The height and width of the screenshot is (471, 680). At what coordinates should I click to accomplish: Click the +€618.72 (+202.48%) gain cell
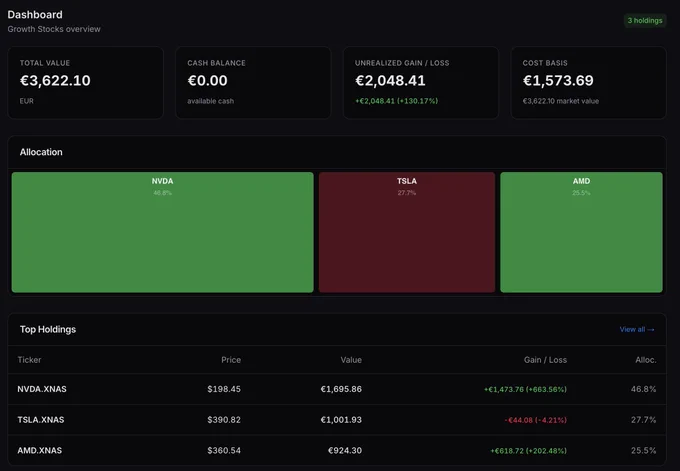528,451
